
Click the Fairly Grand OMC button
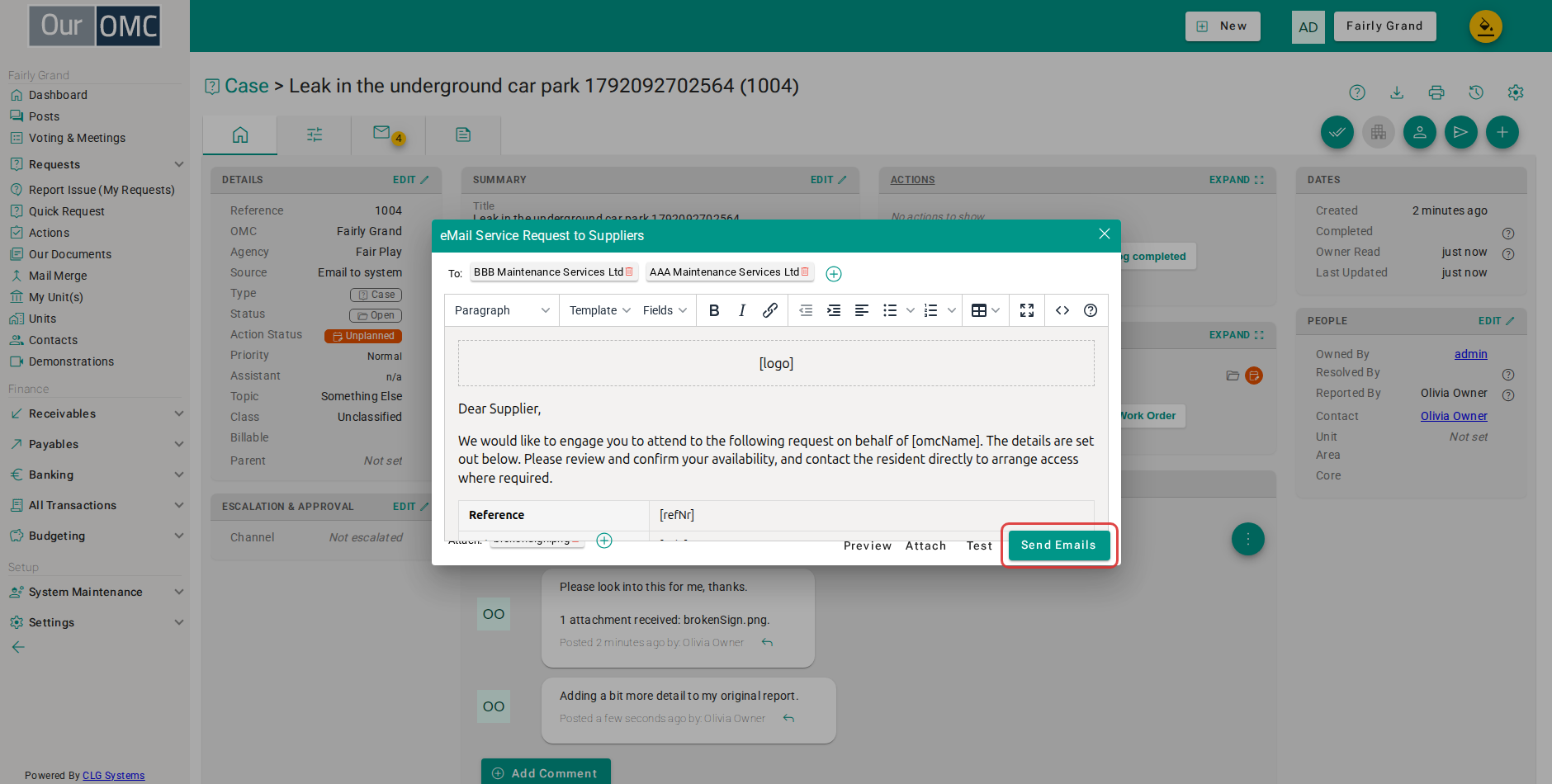1384,26
